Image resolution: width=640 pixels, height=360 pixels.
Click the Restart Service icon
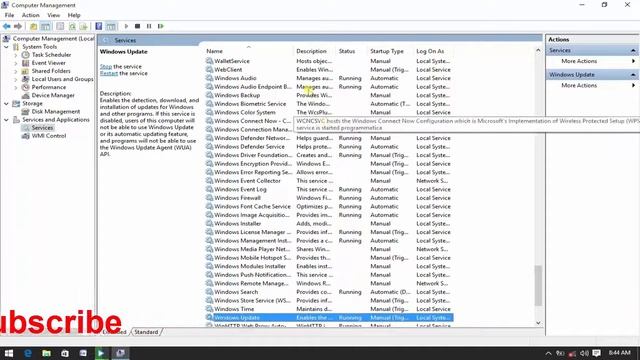(161, 26)
